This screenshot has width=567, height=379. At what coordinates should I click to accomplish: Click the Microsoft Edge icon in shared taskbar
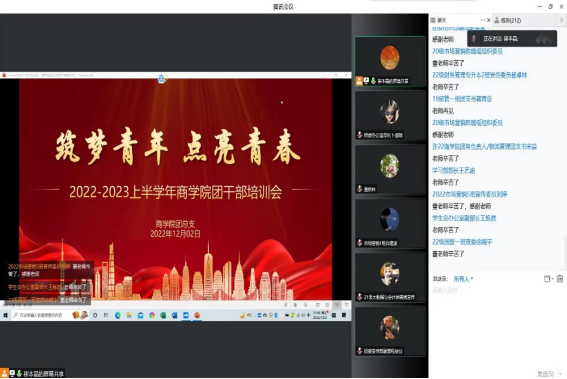point(118,315)
